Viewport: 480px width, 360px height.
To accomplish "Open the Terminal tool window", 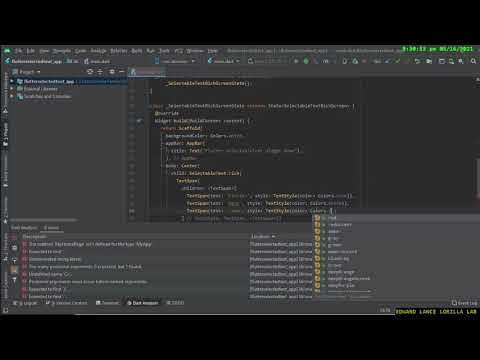I will point(107,303).
